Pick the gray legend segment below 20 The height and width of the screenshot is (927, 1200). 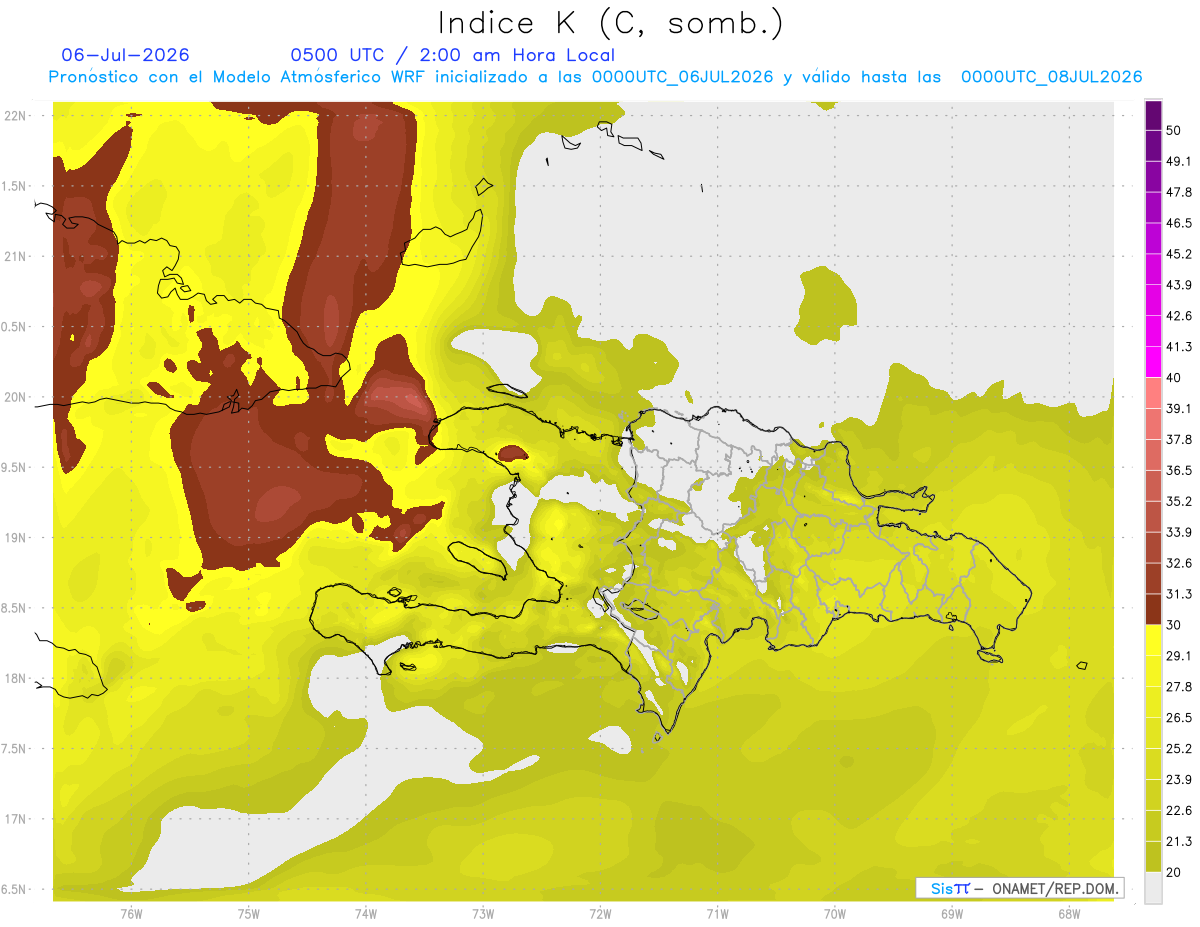(x=1153, y=887)
